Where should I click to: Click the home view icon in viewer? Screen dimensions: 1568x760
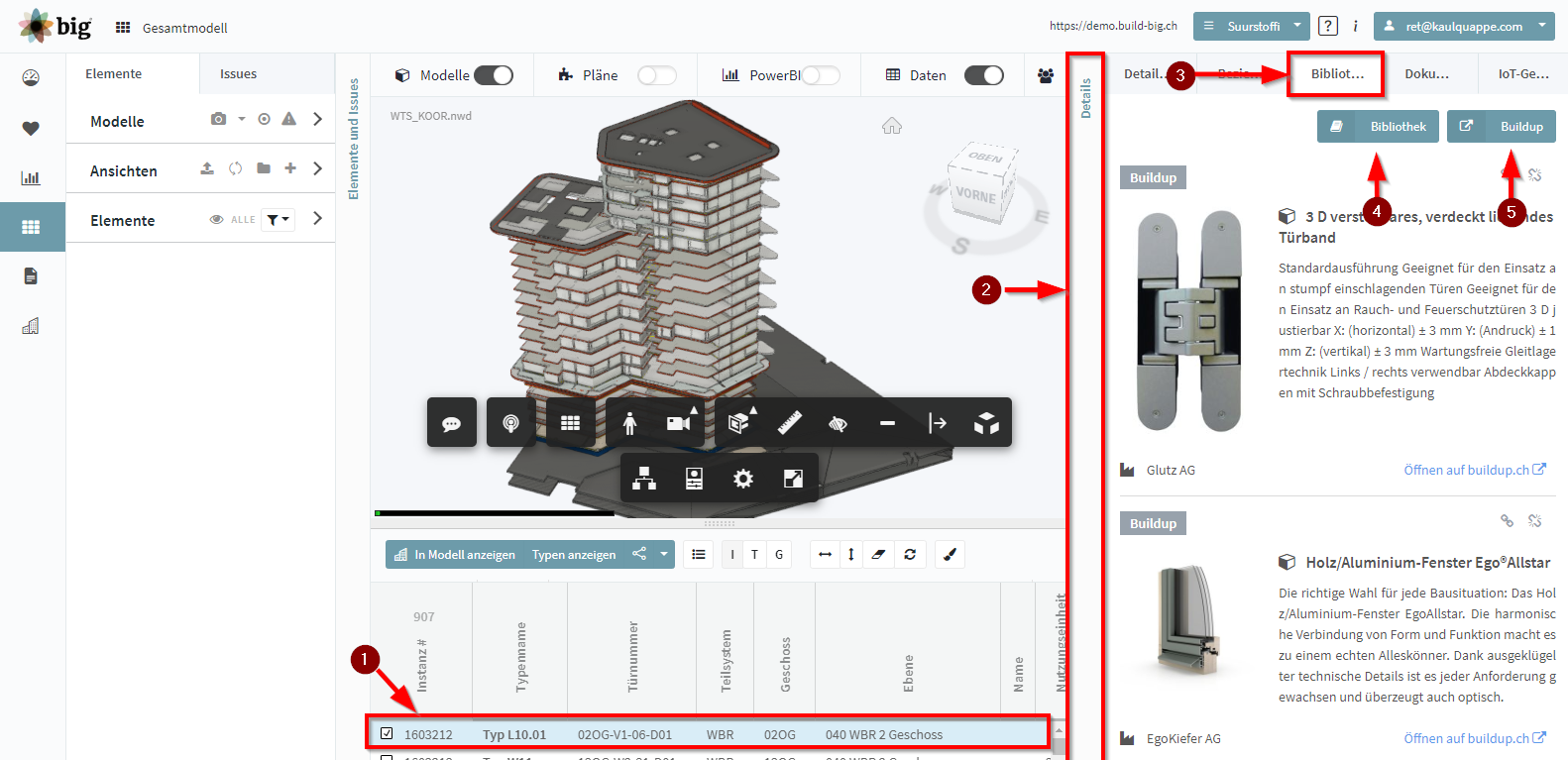tap(892, 126)
